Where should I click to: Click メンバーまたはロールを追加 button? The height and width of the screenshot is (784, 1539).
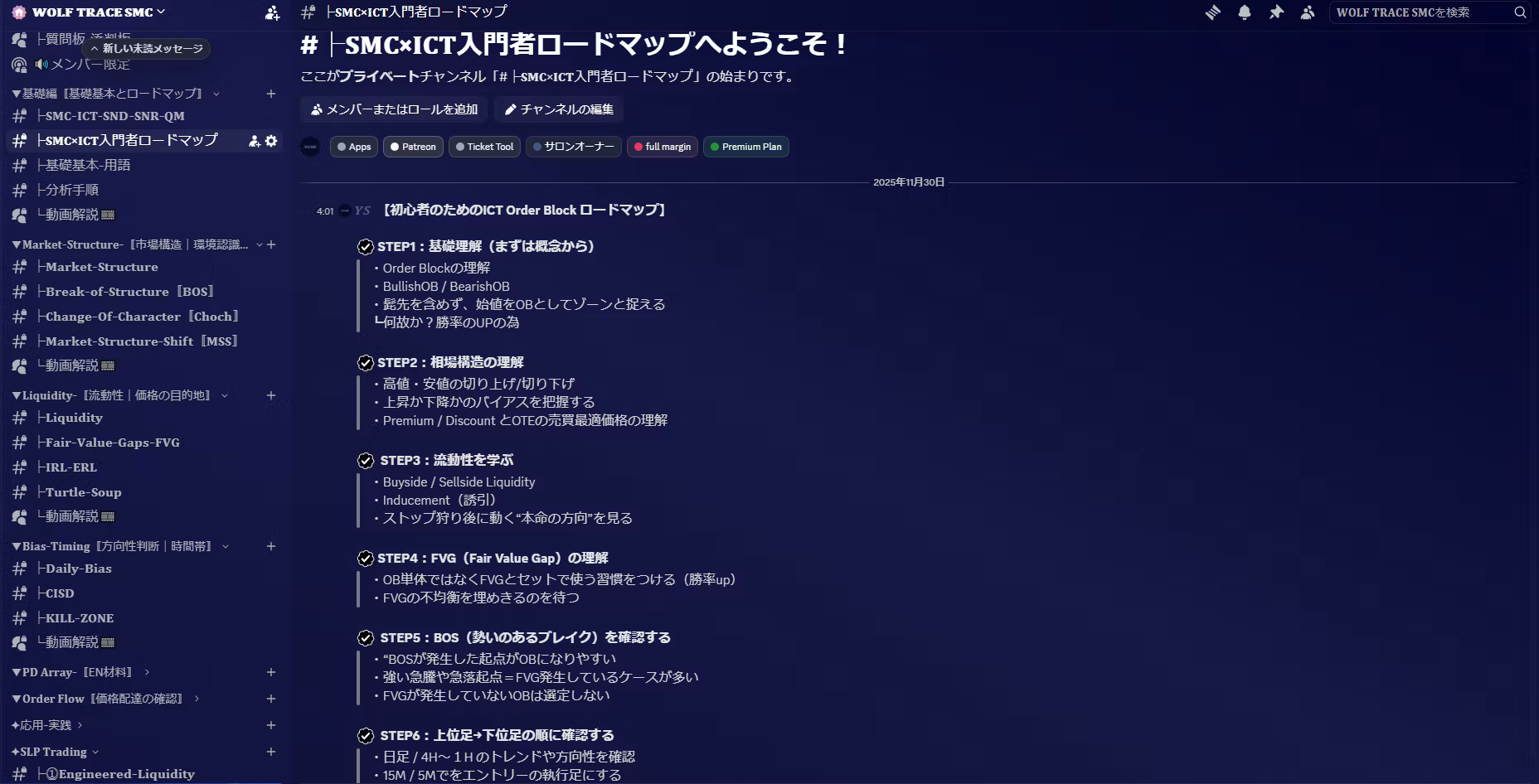tap(394, 109)
